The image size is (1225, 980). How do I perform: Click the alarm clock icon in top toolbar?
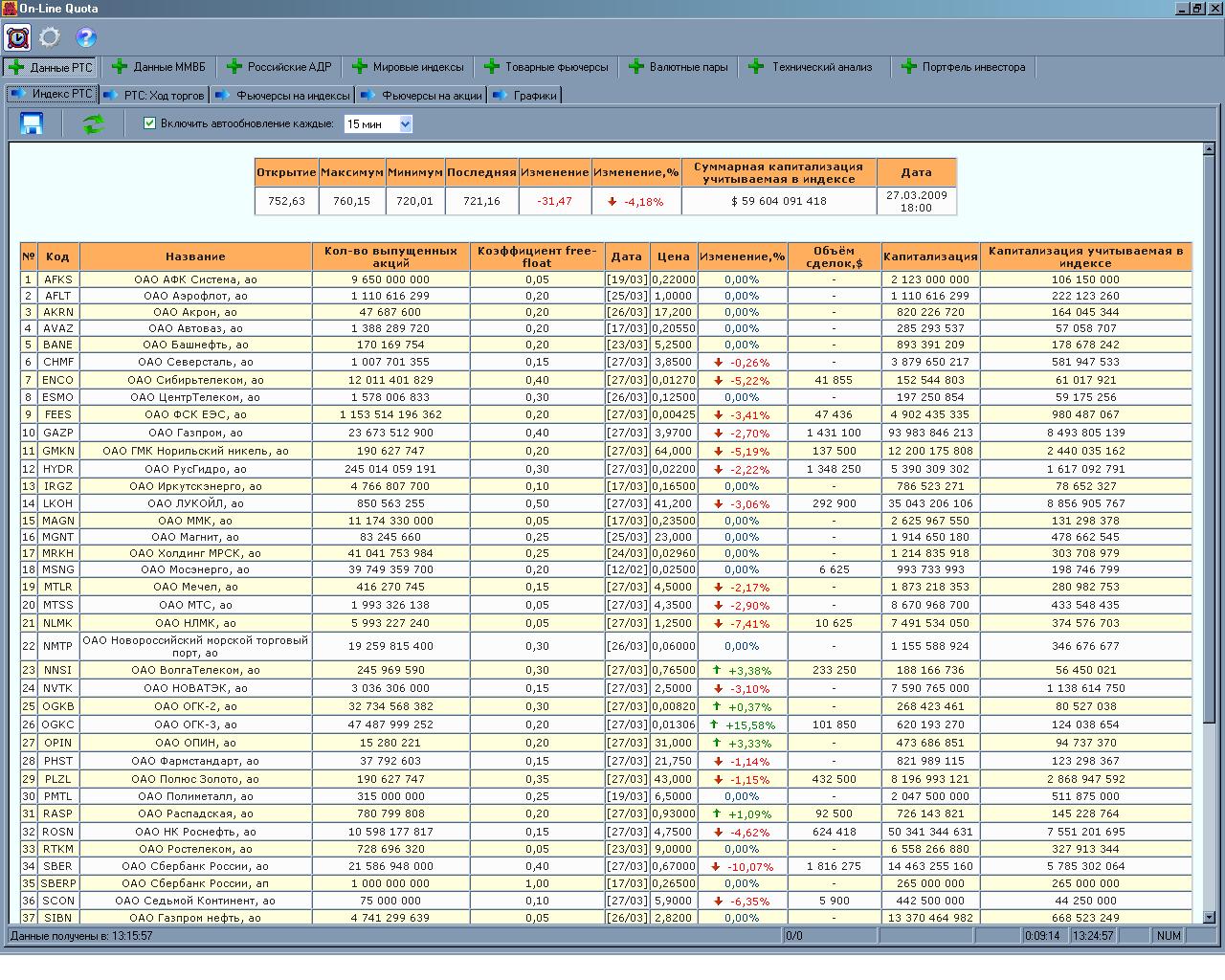click(x=18, y=37)
